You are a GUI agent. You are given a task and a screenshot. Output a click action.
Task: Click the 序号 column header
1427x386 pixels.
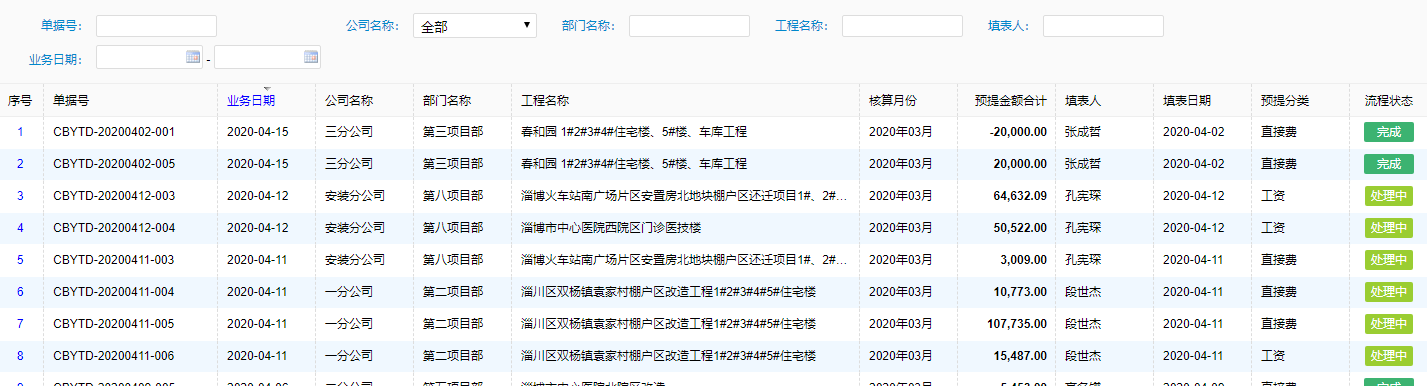pos(20,101)
